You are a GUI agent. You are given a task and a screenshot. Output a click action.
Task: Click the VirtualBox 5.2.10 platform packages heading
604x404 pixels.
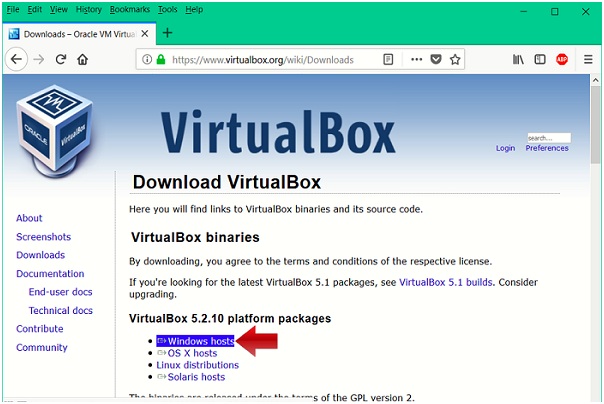(x=230, y=319)
